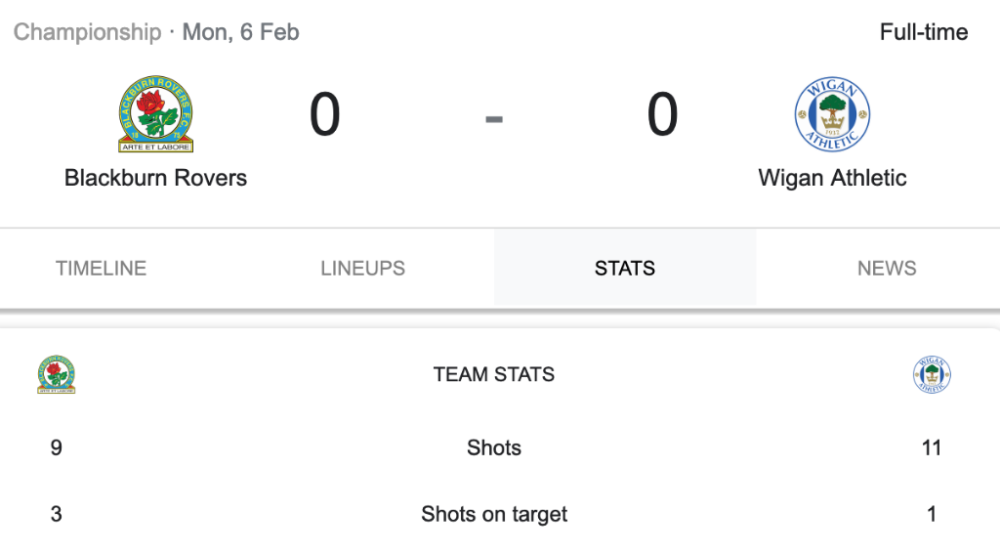Click the Mon, 6 Feb match date
The width and height of the screenshot is (1000, 552).
[x=240, y=32]
